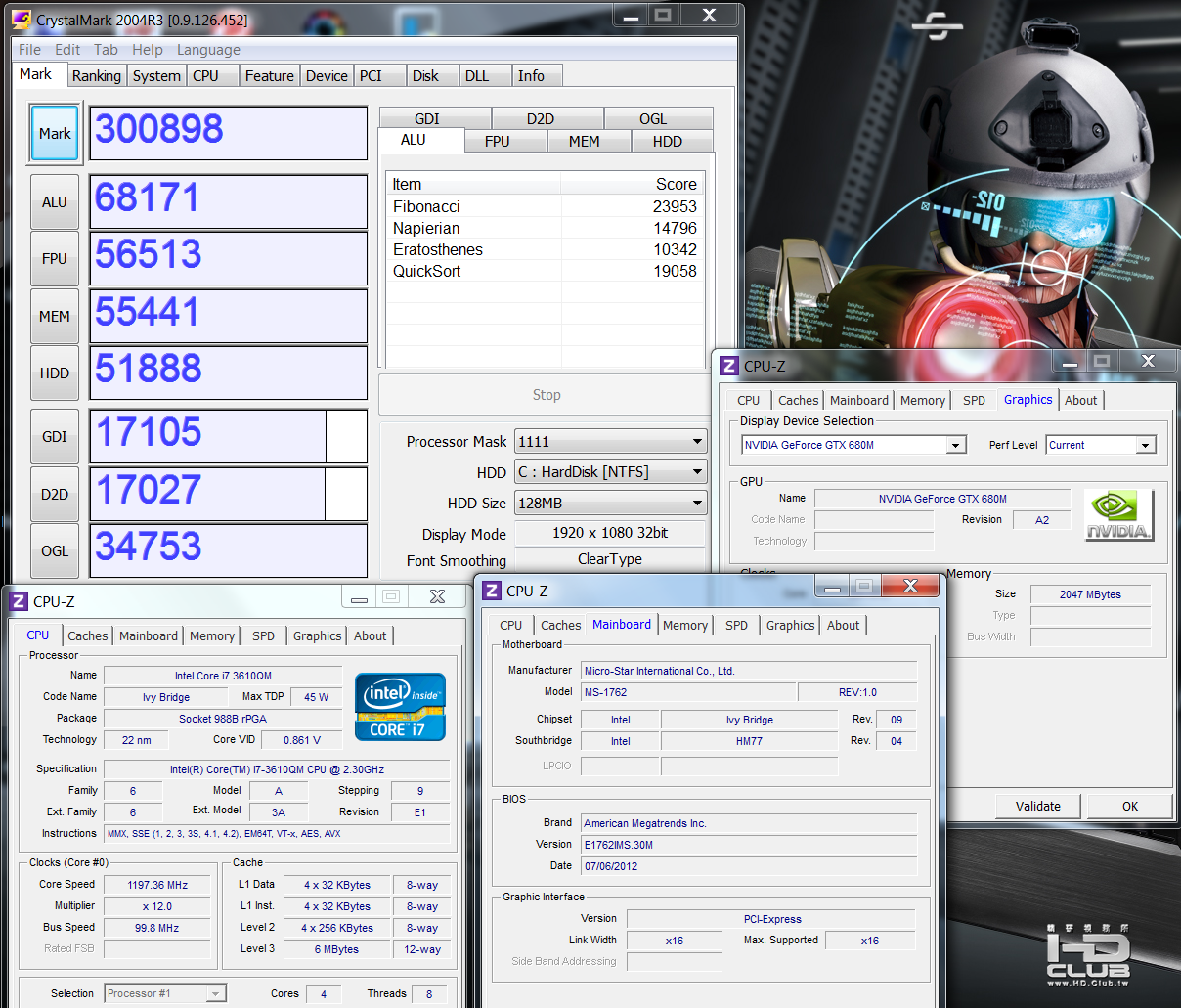Switch to About tab in CPU-Z CPU window
This screenshot has width=1181, height=1008.
(370, 635)
